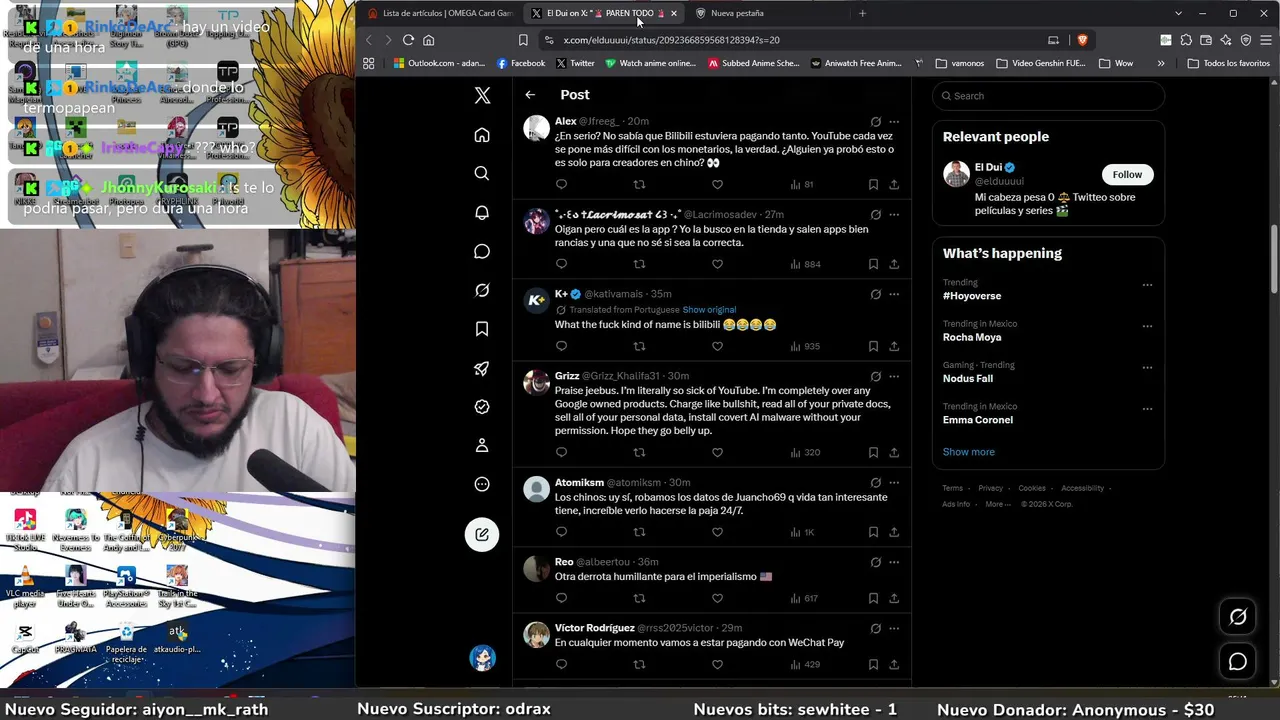Open trending topic Emma Coronel
Image resolution: width=1280 pixels, height=720 pixels.
(978, 420)
